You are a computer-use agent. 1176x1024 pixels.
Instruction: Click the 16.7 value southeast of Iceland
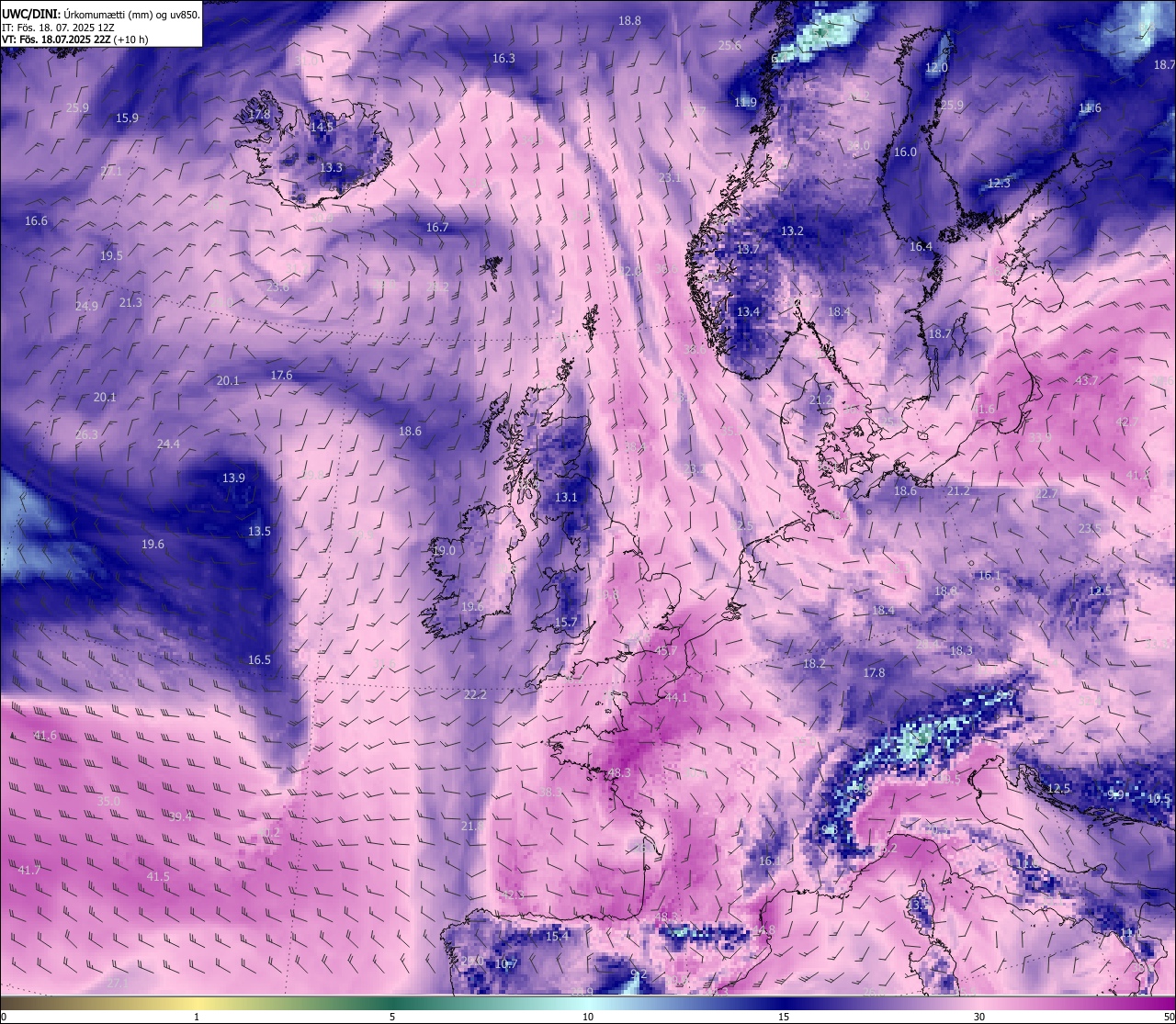[437, 228]
